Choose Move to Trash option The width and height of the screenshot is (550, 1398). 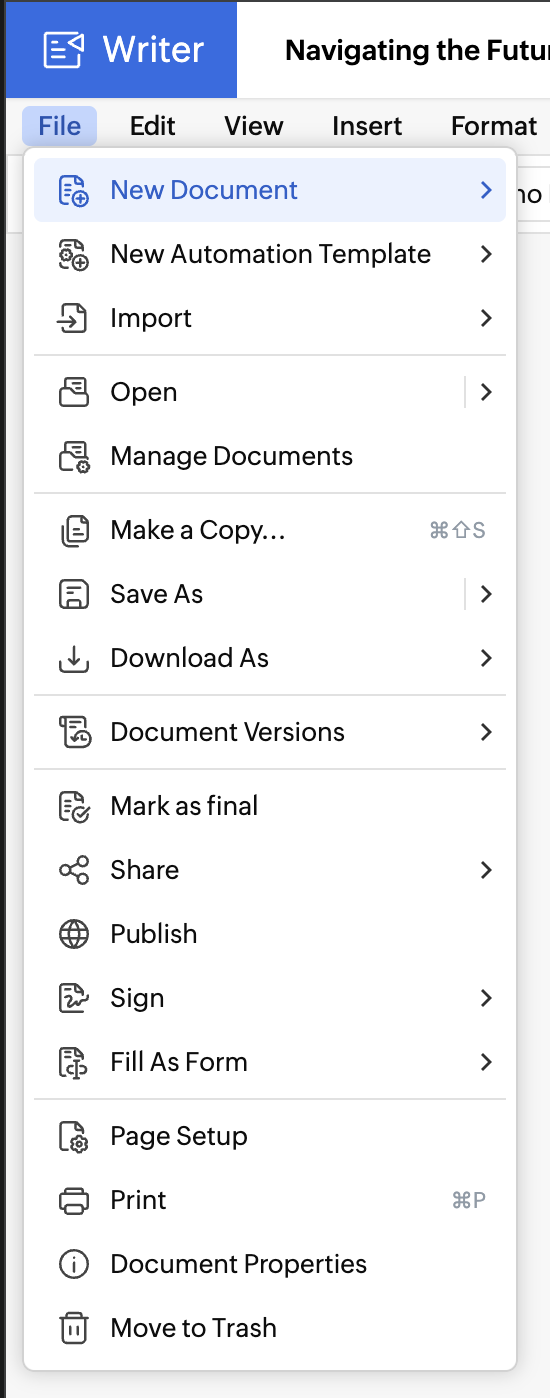click(x=270, y=1328)
